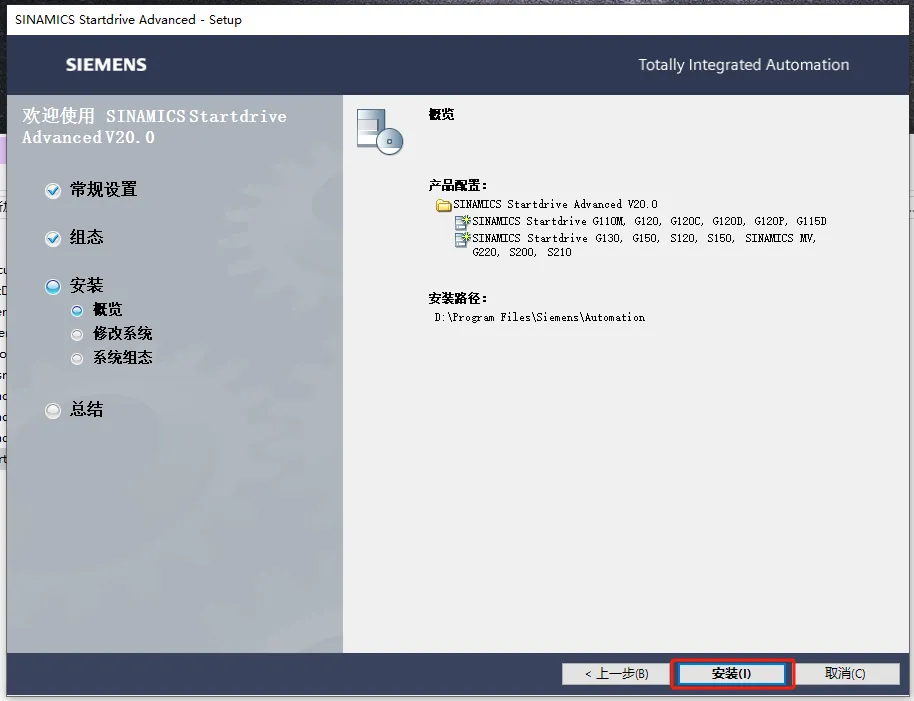Open the 系统组态 sub-step label

point(122,357)
